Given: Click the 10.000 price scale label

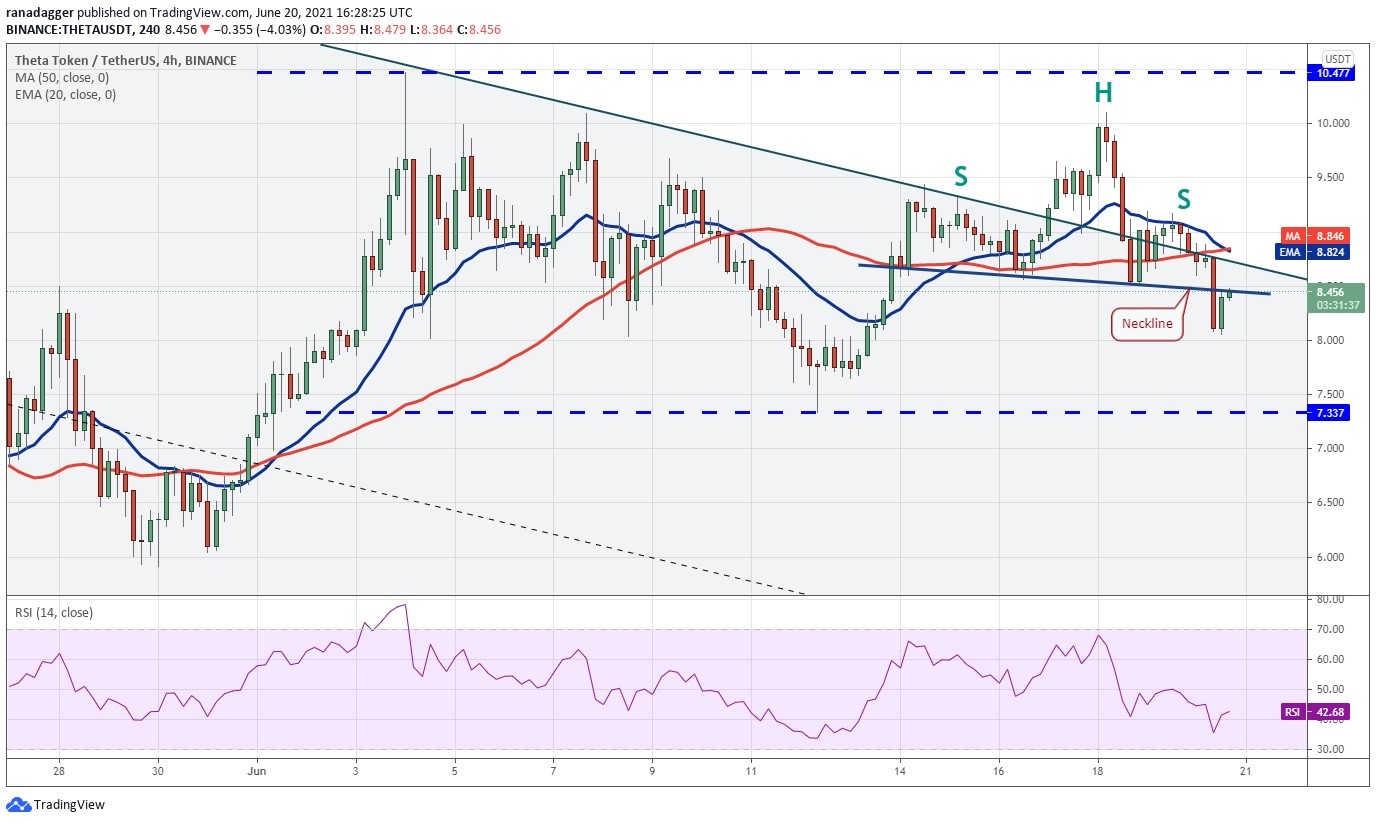Looking at the screenshot, I should tap(1329, 124).
